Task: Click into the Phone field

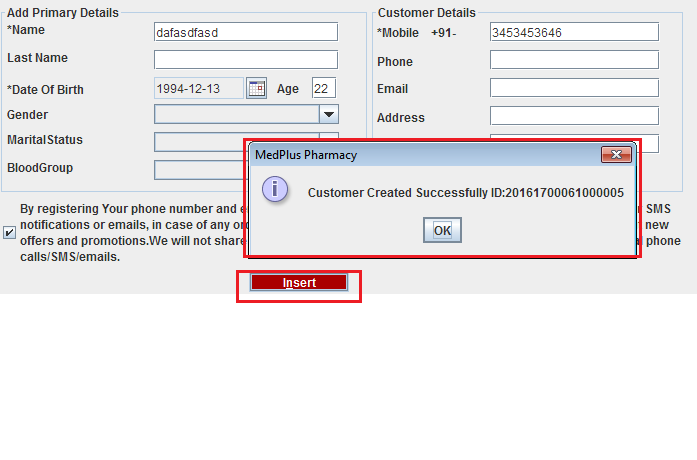Action: coord(574,60)
